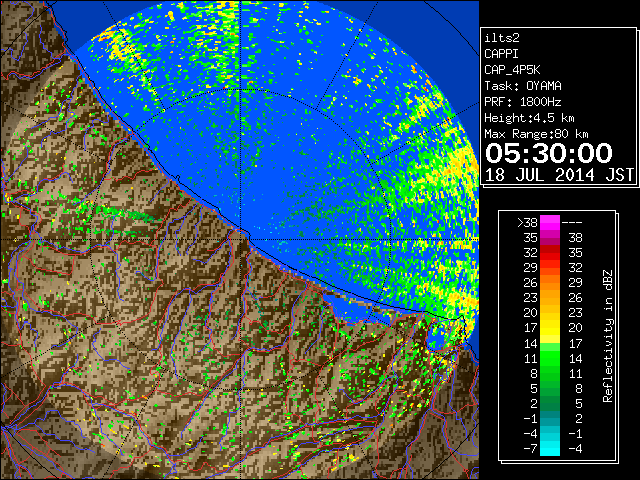Click the CAPPI product label

coord(501,54)
